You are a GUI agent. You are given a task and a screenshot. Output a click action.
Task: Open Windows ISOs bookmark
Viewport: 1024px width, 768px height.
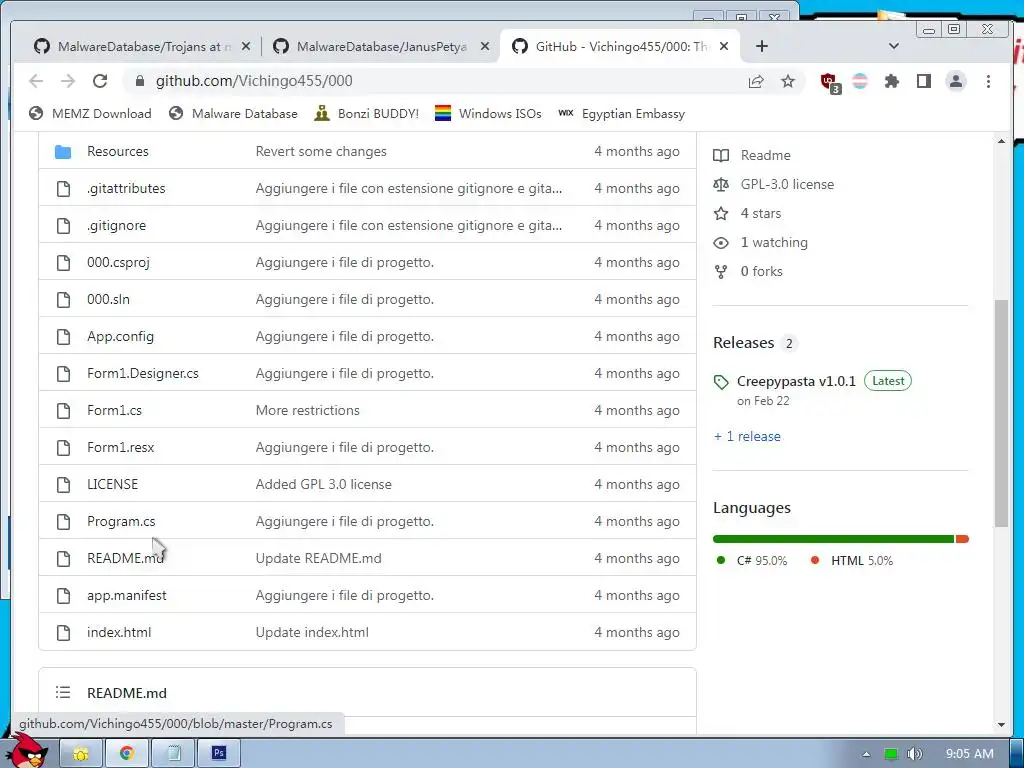click(x=488, y=114)
